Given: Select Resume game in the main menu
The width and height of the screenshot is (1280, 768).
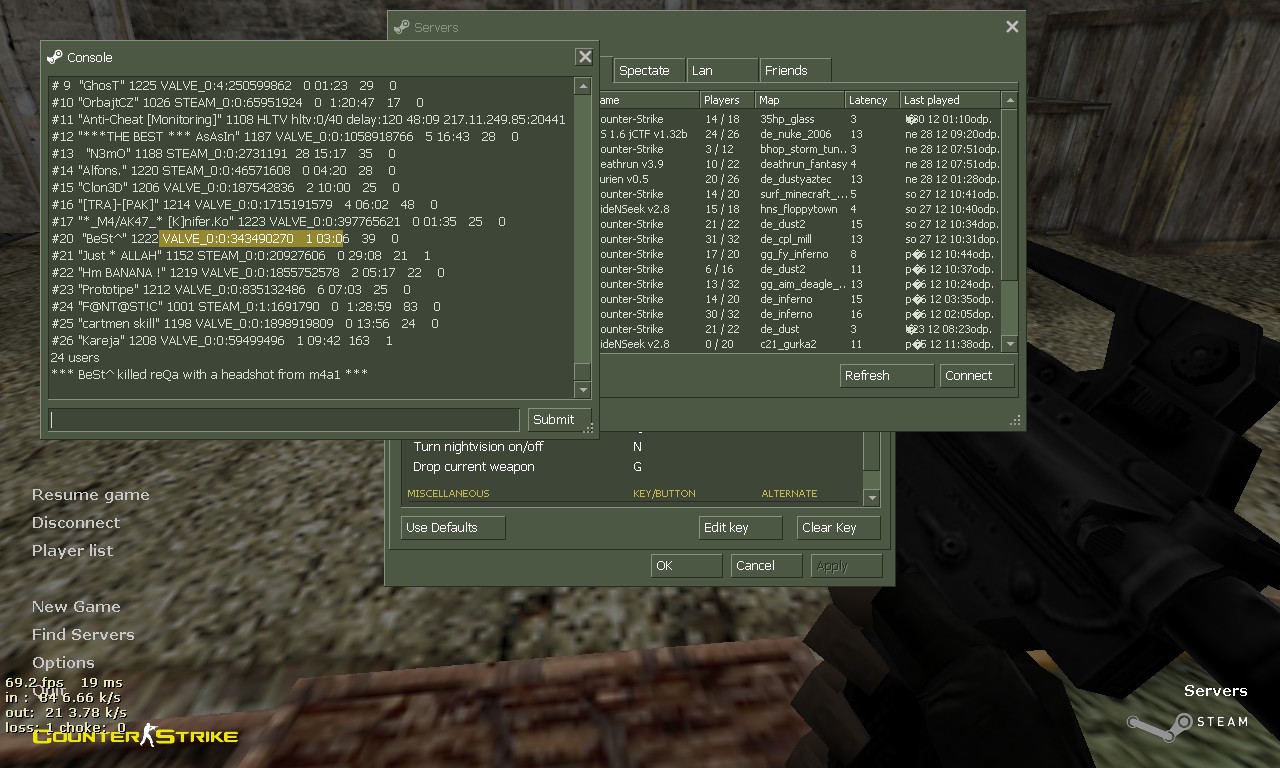Looking at the screenshot, I should [x=90, y=495].
